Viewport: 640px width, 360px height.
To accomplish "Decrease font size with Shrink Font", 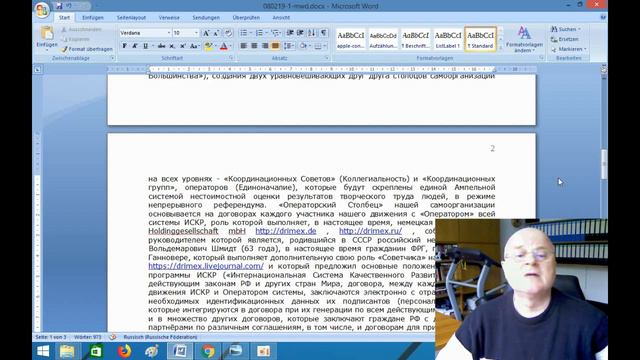I will coord(216,33).
